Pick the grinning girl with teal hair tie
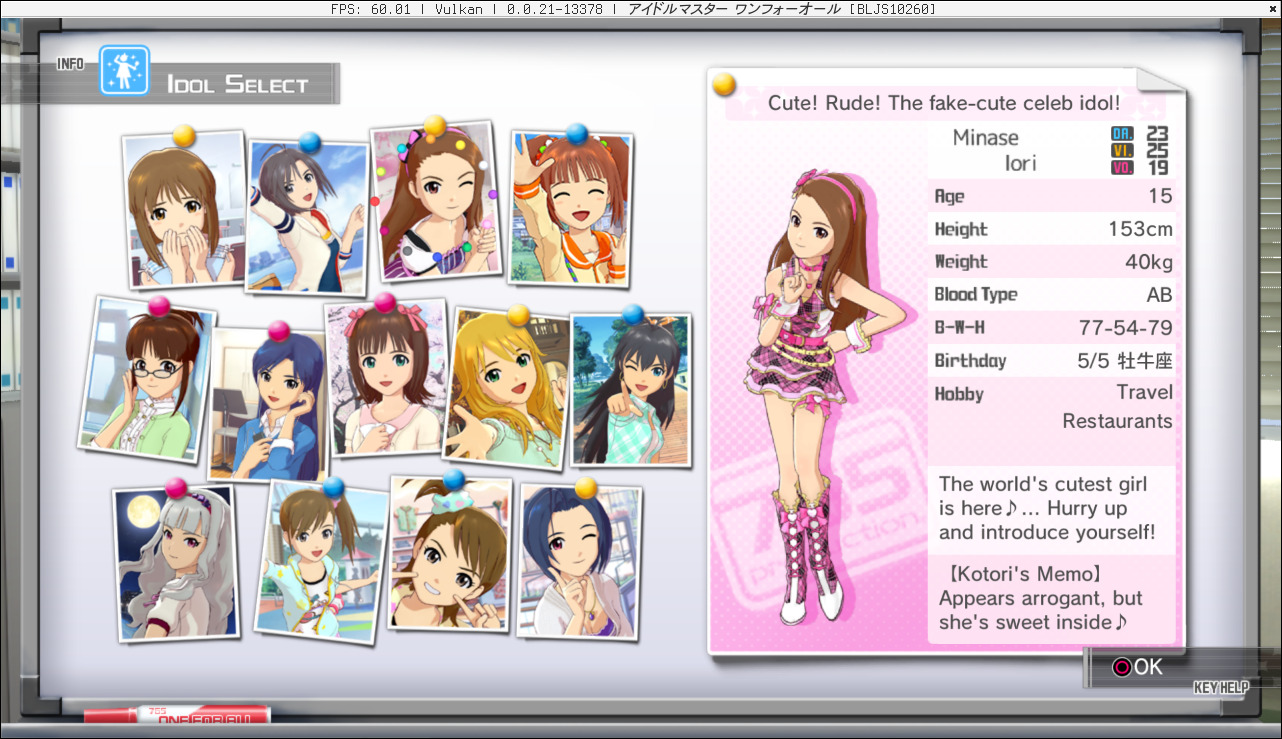The height and width of the screenshot is (739, 1282). tap(451, 553)
